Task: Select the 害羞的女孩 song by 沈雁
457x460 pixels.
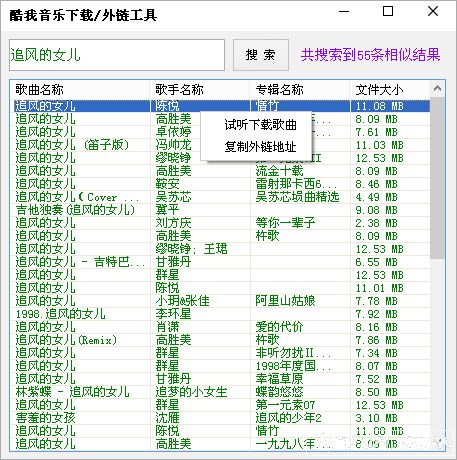Action: point(220,418)
